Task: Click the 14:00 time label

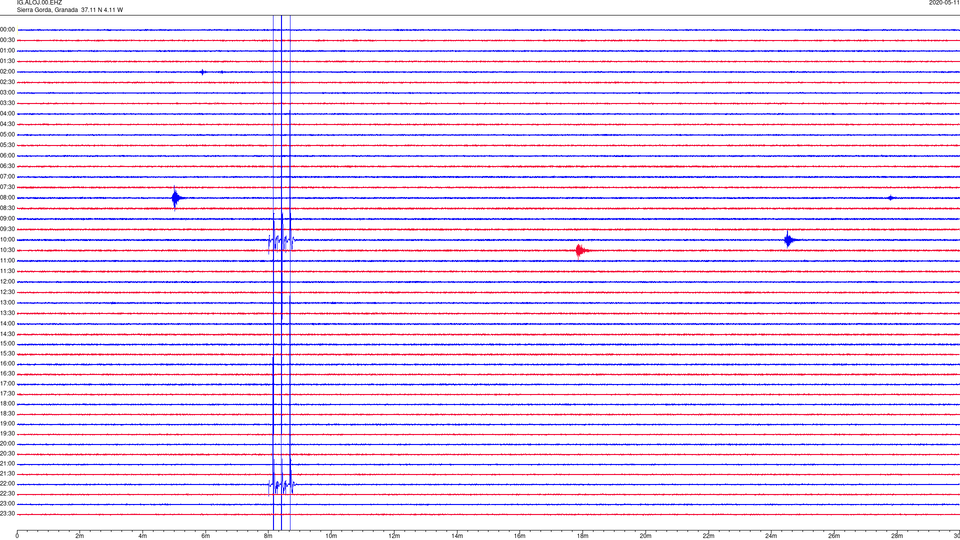Action: (8, 323)
